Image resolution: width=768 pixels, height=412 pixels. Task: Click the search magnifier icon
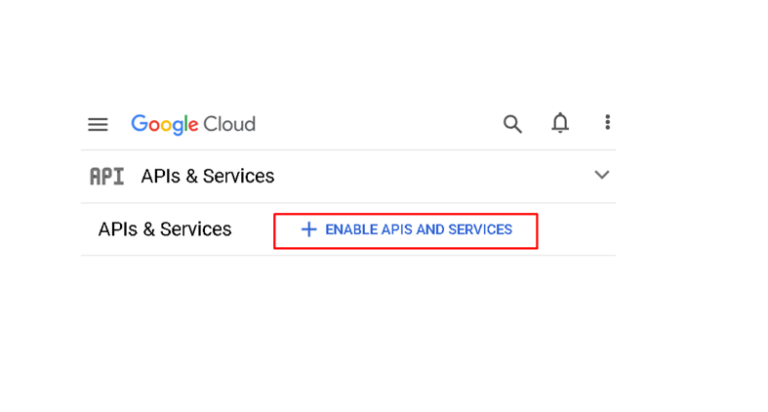pyautogui.click(x=512, y=124)
